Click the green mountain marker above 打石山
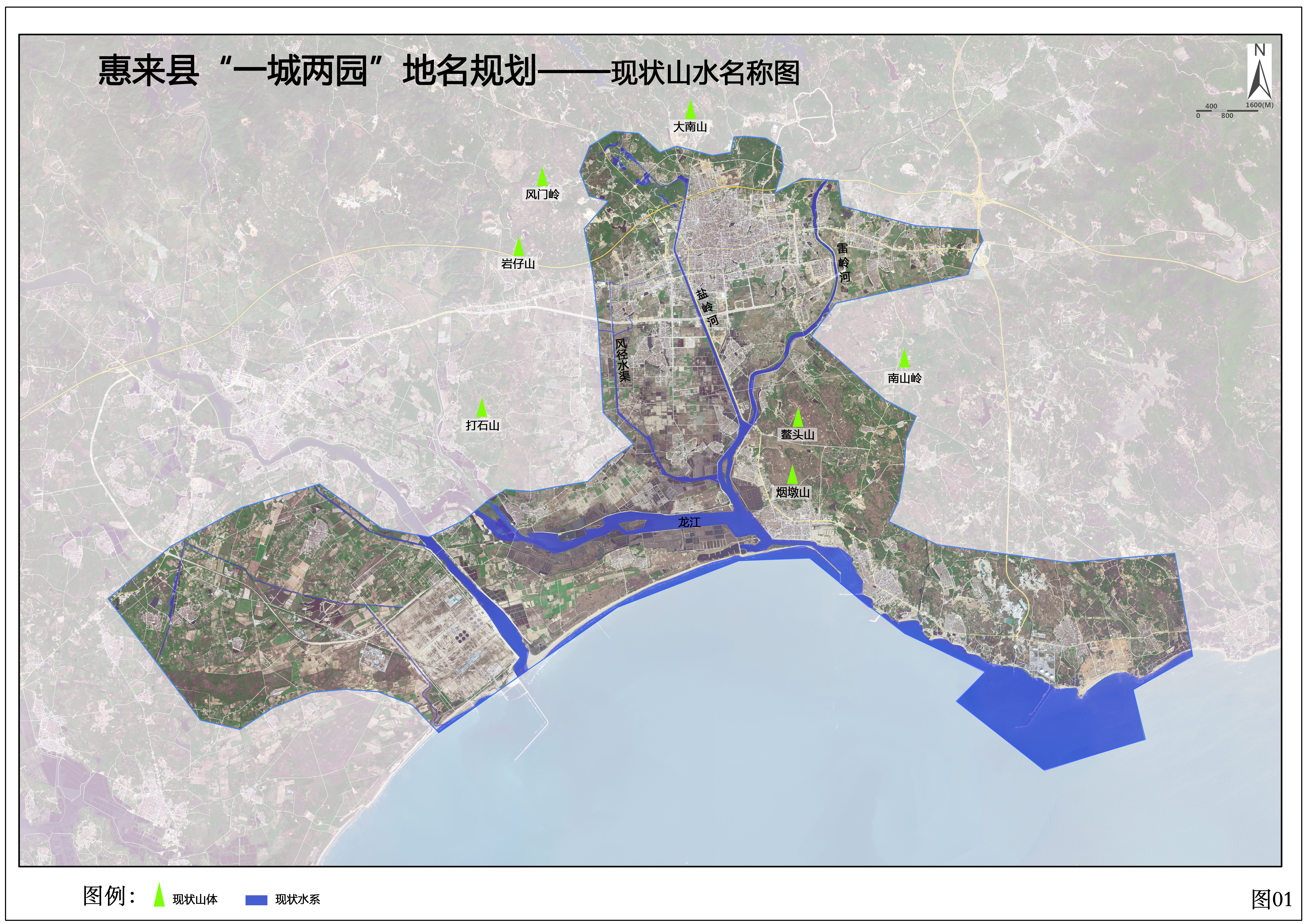The height and width of the screenshot is (924, 1307). (482, 407)
